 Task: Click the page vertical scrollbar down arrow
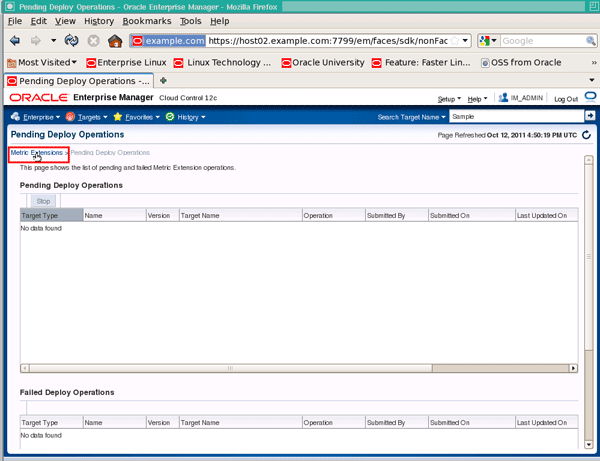point(589,444)
